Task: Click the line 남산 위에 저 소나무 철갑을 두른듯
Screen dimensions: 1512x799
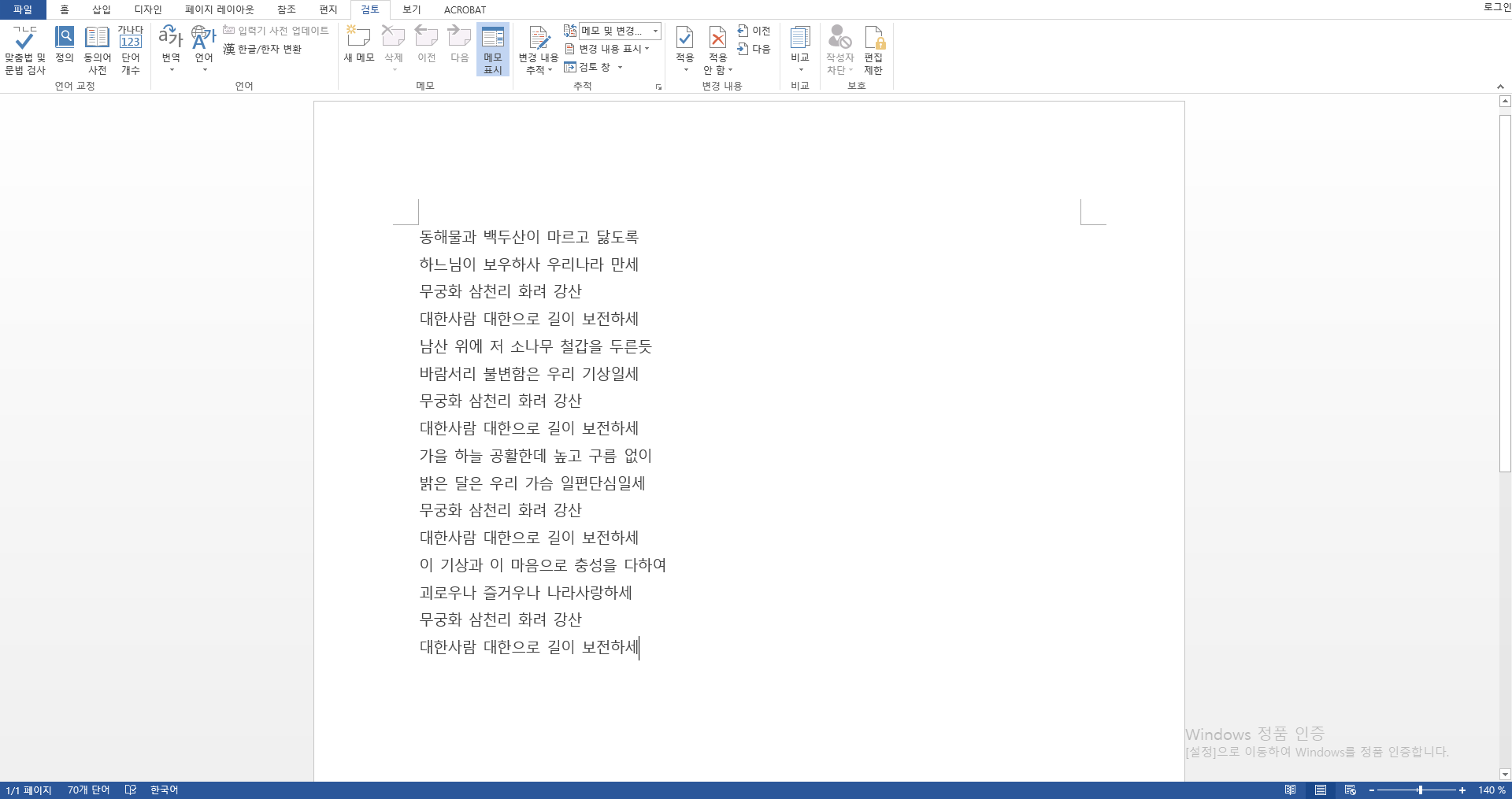Action: pyautogui.click(x=536, y=346)
